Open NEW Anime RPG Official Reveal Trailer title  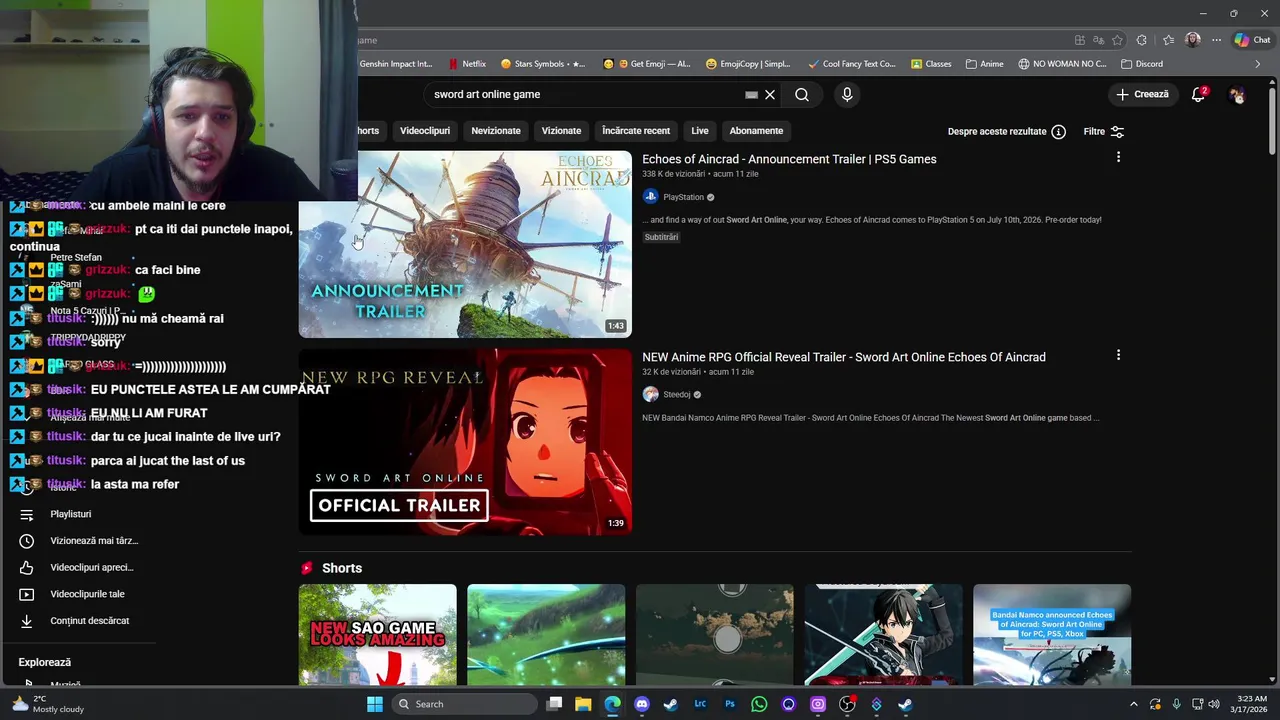click(x=844, y=357)
